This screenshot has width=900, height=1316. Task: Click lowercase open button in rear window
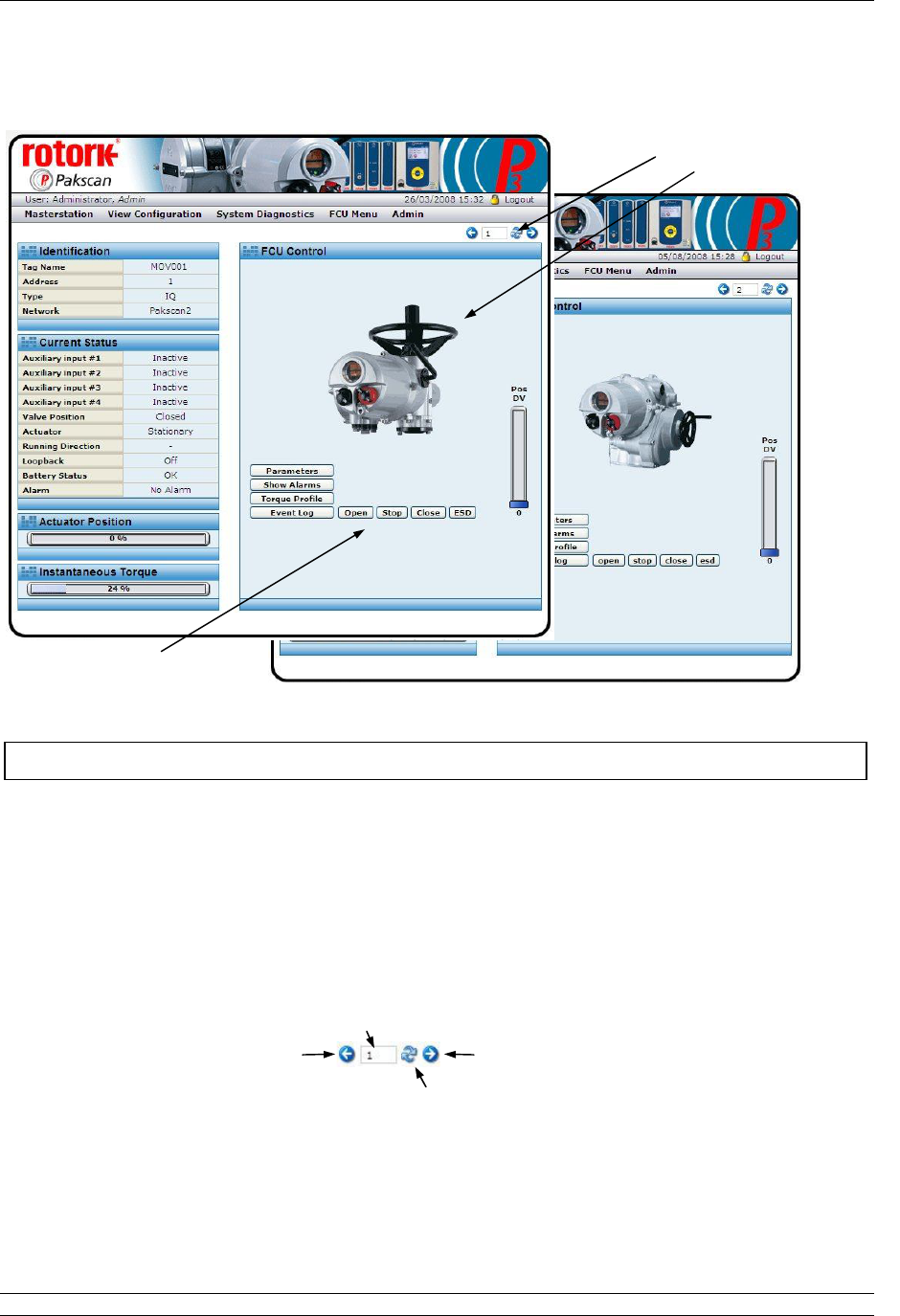609,561
